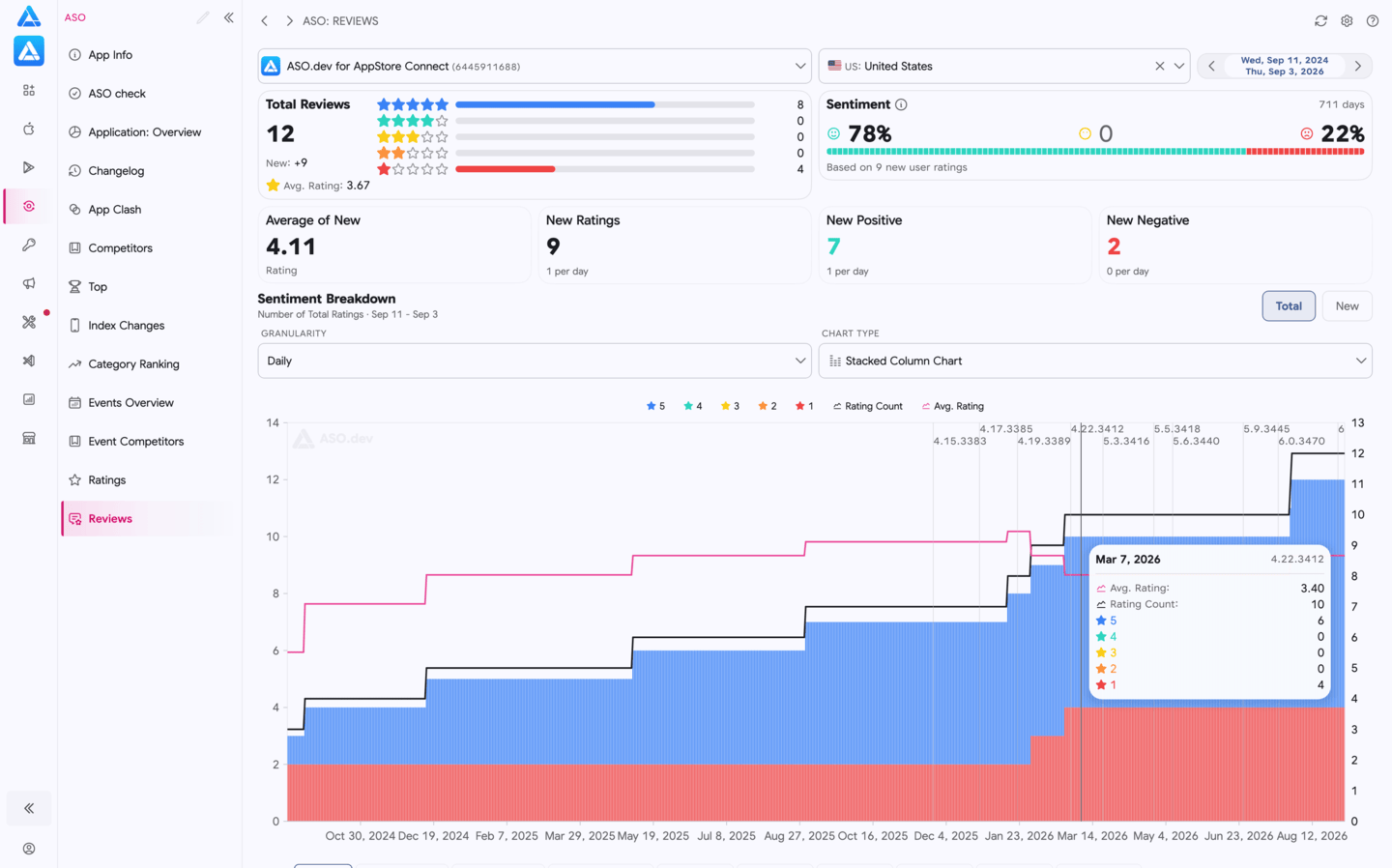
Task: Click the green-red sentiment bar
Action: tap(1095, 152)
